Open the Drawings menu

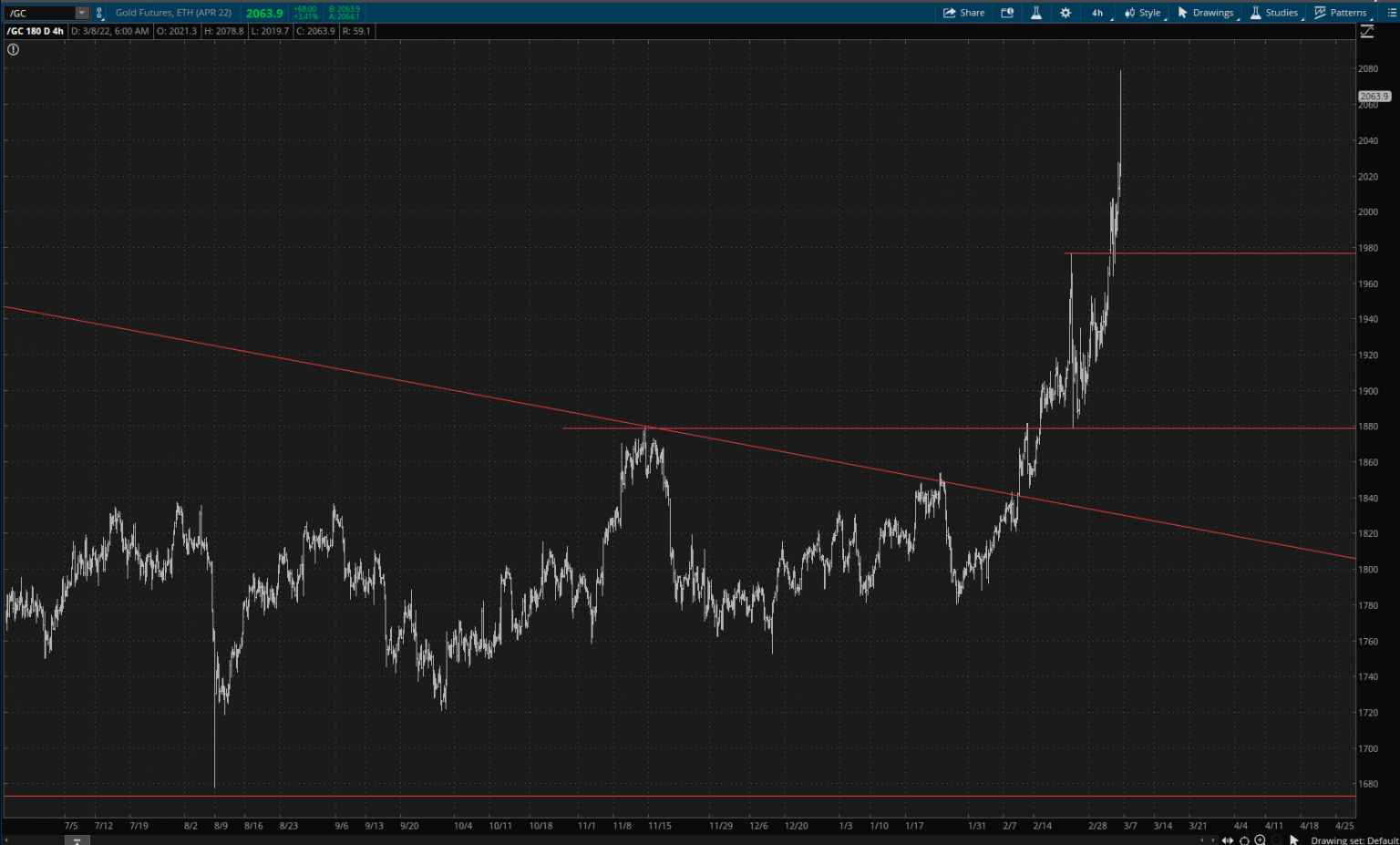pyautogui.click(x=1206, y=13)
